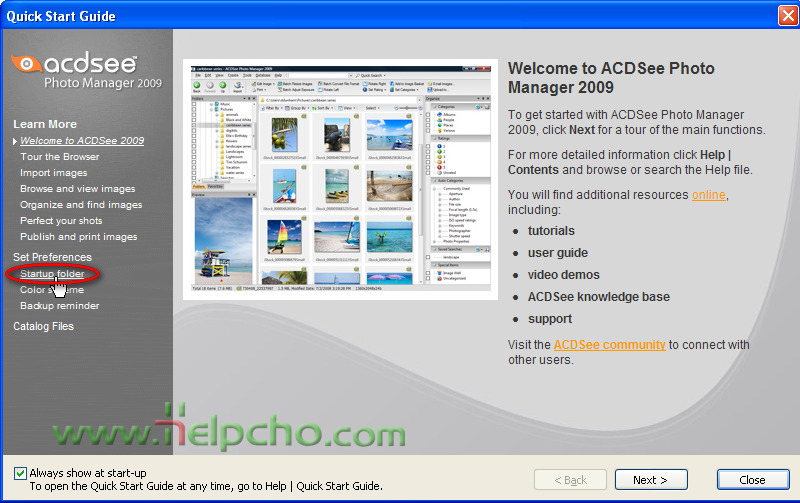Image resolution: width=800 pixels, height=503 pixels.
Task: Close the dialog using the title bar X
Action: click(x=785, y=15)
